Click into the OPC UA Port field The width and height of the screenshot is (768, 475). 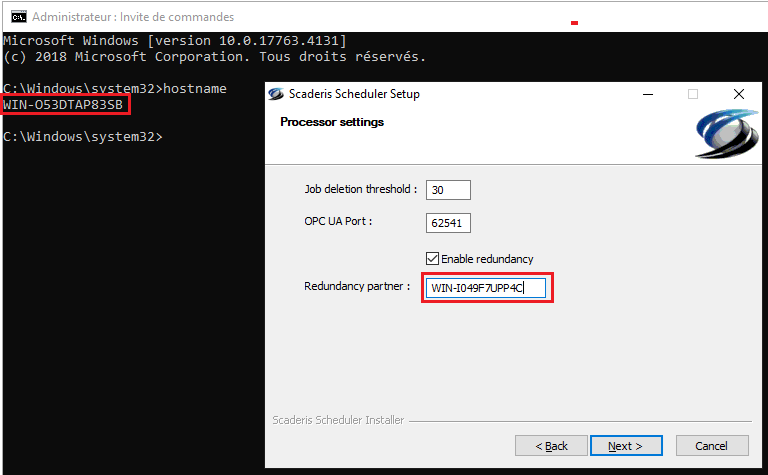point(447,223)
